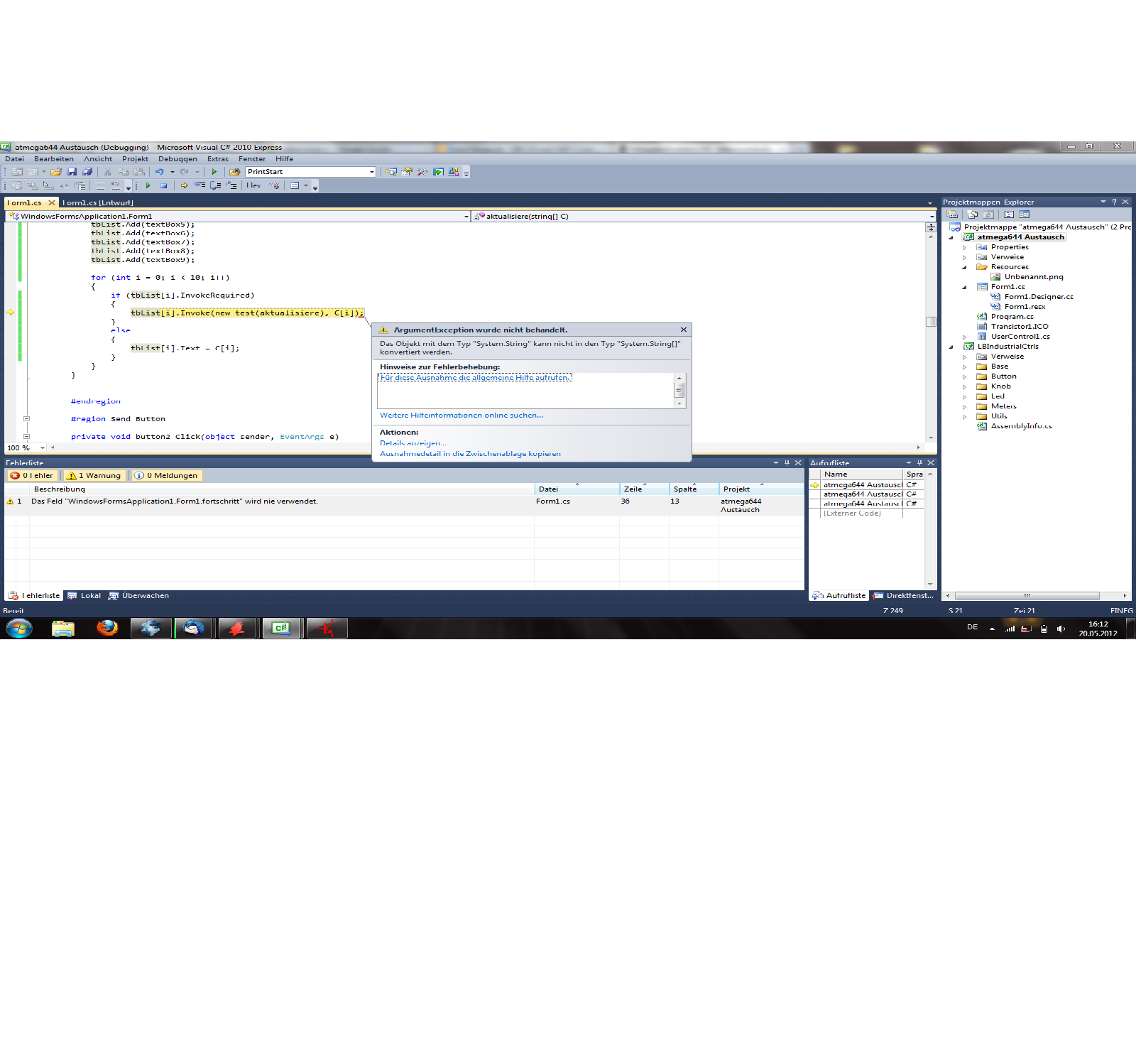Image resolution: width=1136 pixels, height=1064 pixels.
Task: Click the Step Over icon
Action: (x=215, y=185)
